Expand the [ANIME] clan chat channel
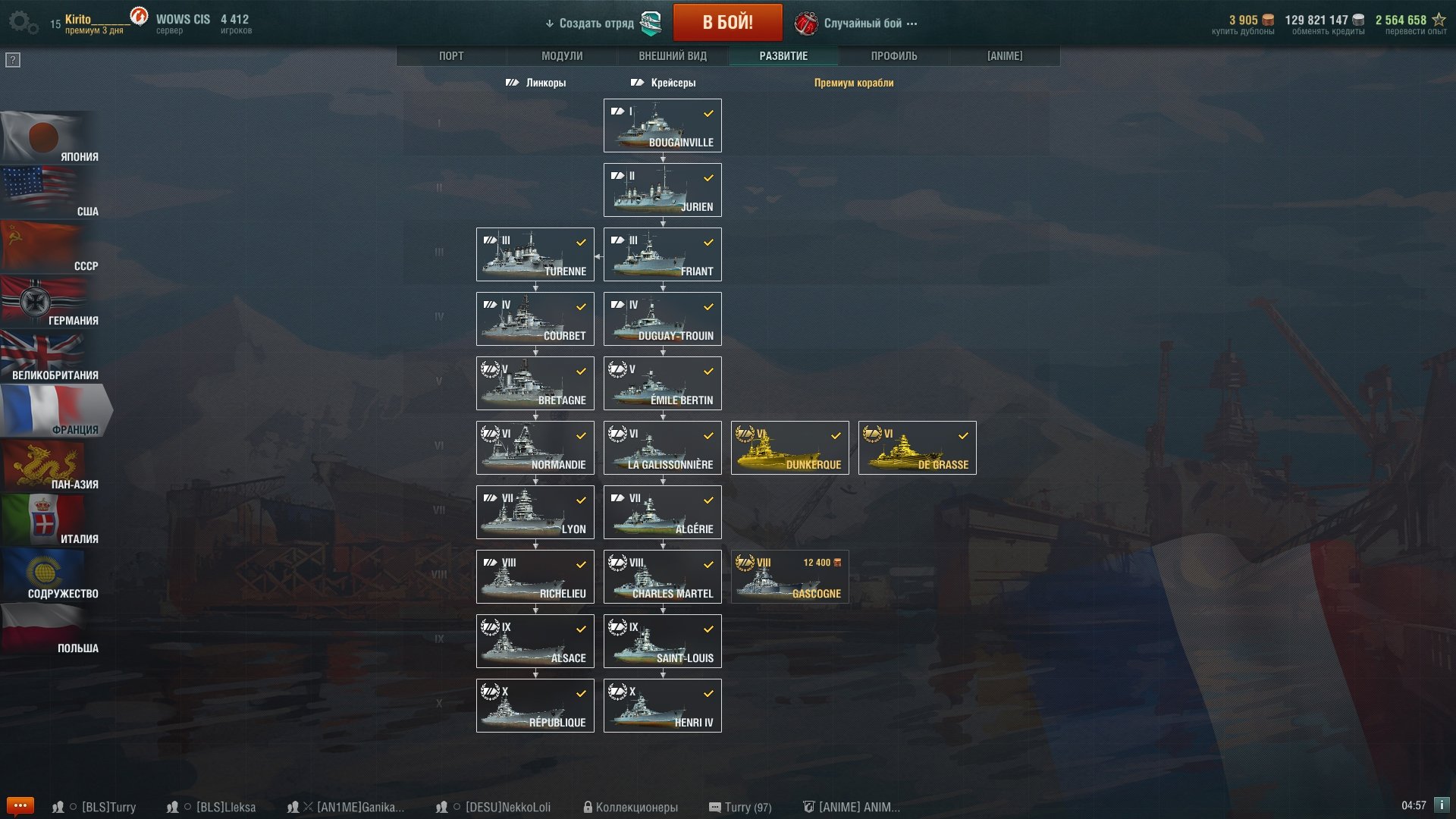 [x=852, y=807]
